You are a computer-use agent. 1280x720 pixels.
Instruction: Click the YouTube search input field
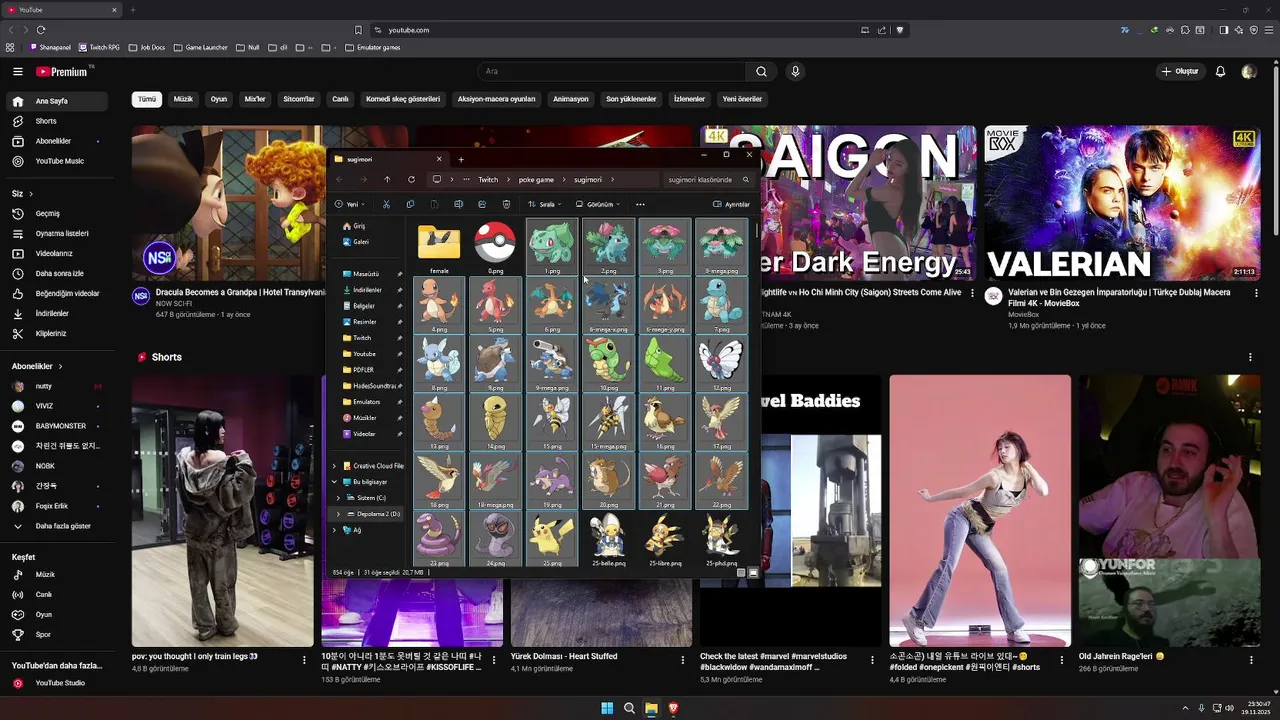coord(611,71)
